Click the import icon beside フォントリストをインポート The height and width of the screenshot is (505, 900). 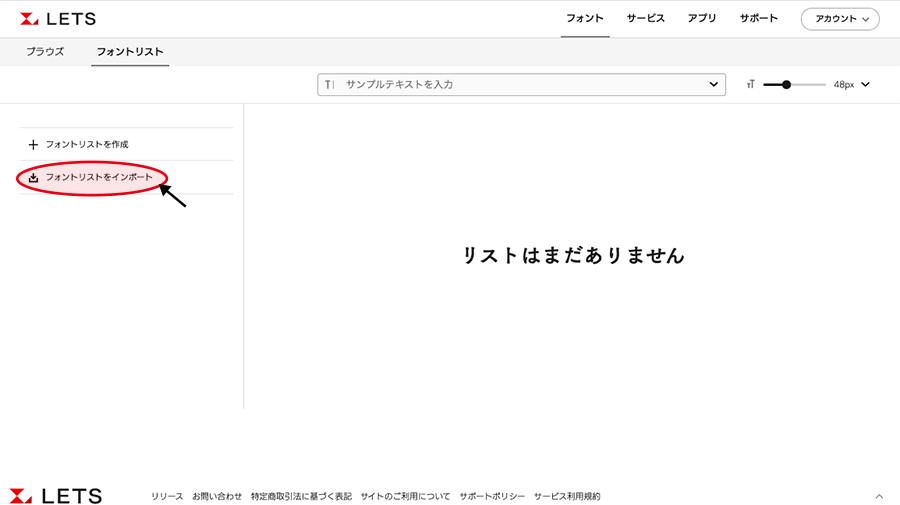(33, 178)
